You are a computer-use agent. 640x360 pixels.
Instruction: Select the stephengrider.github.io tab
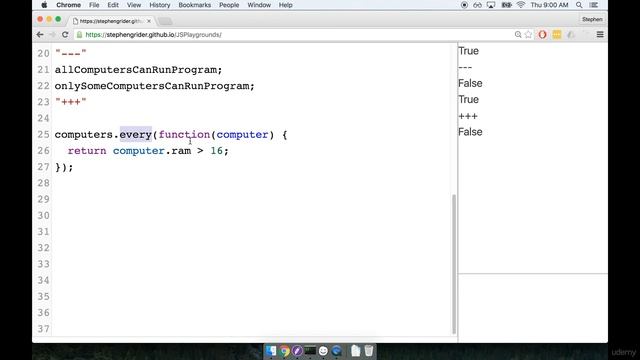pos(111,21)
